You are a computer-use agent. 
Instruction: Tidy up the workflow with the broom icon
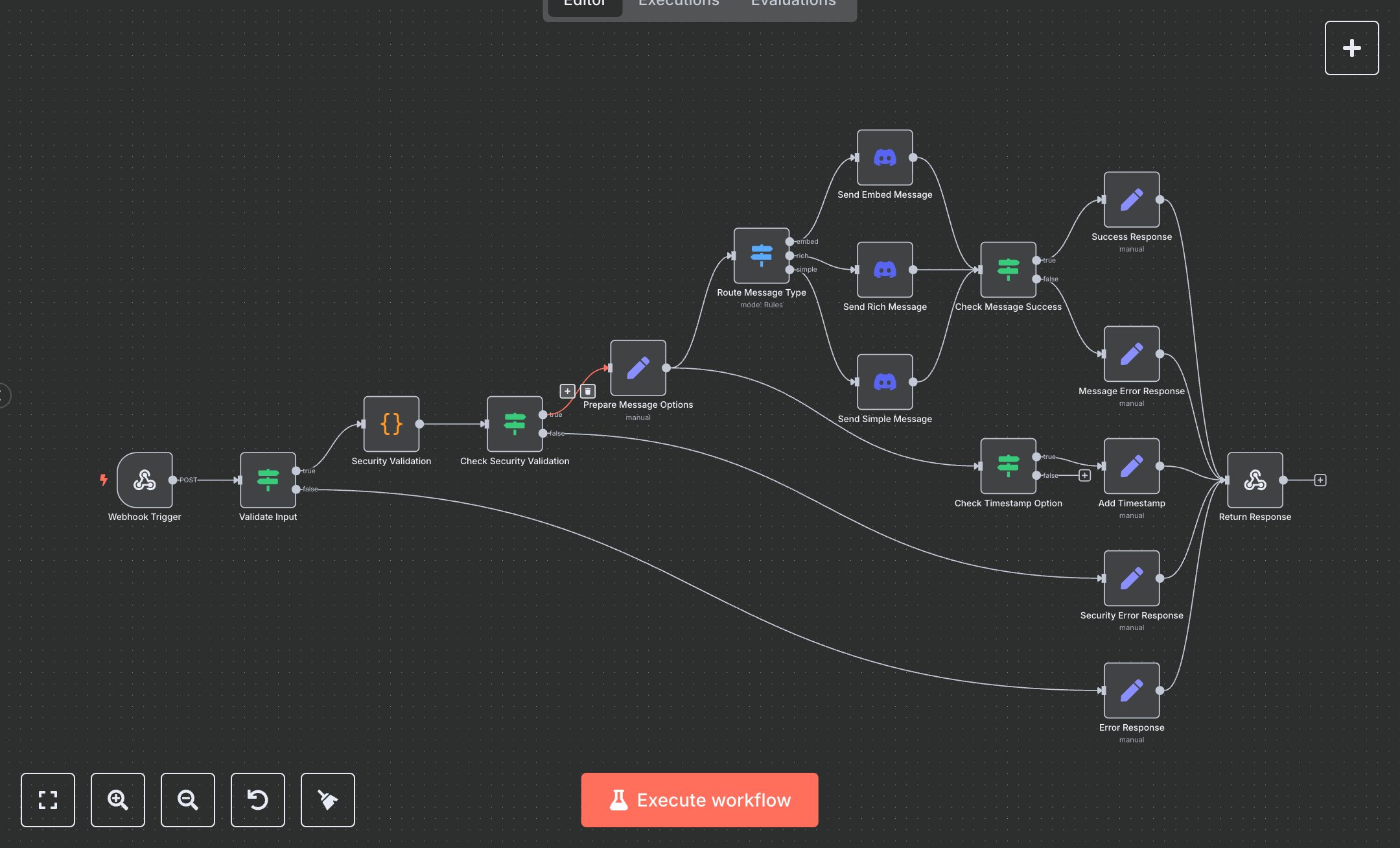pyautogui.click(x=328, y=799)
